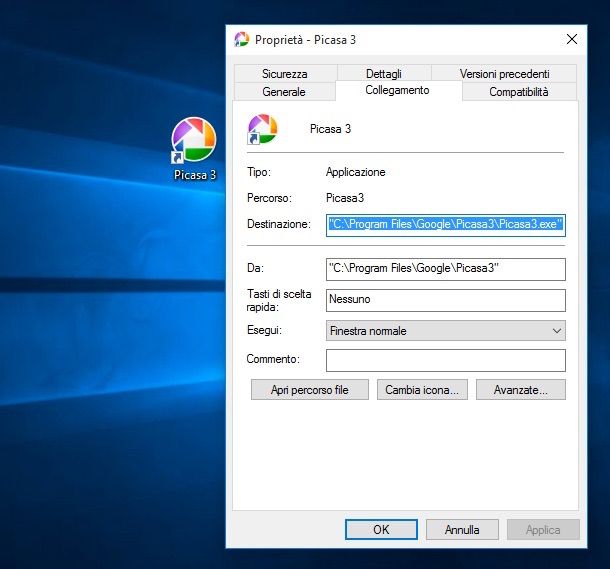The height and width of the screenshot is (569, 610).
Task: Click the Da folder path field
Action: (445, 269)
